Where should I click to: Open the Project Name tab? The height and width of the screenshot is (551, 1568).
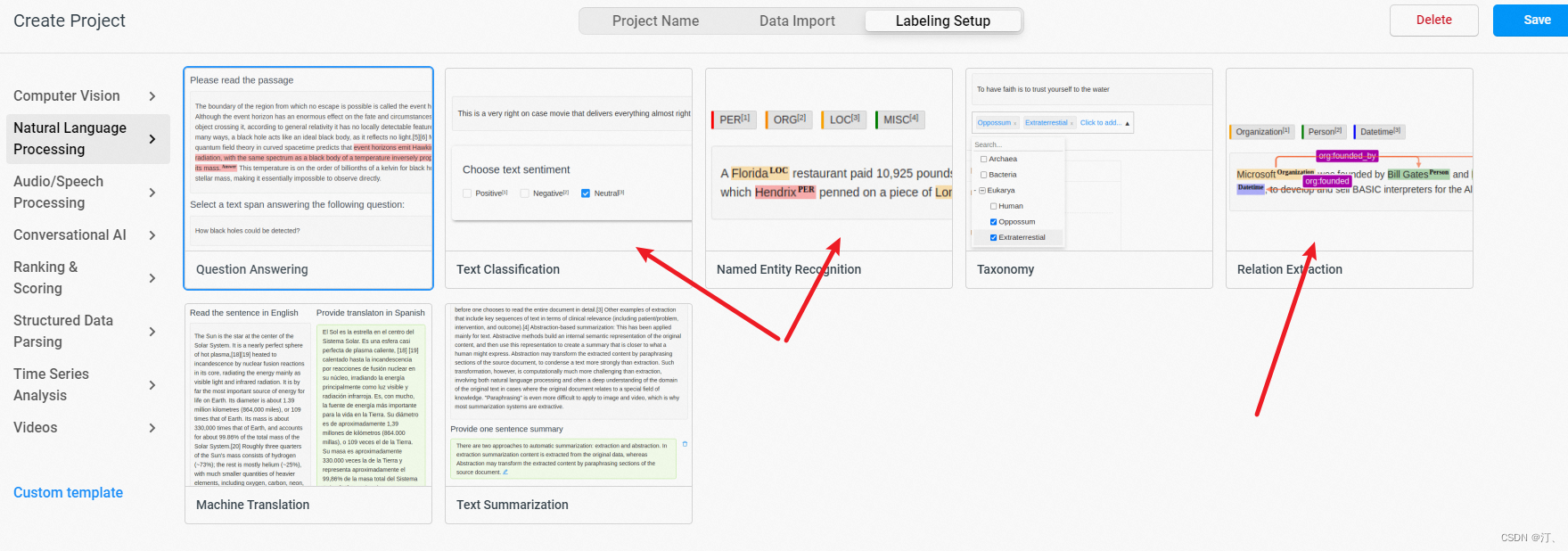coord(655,21)
